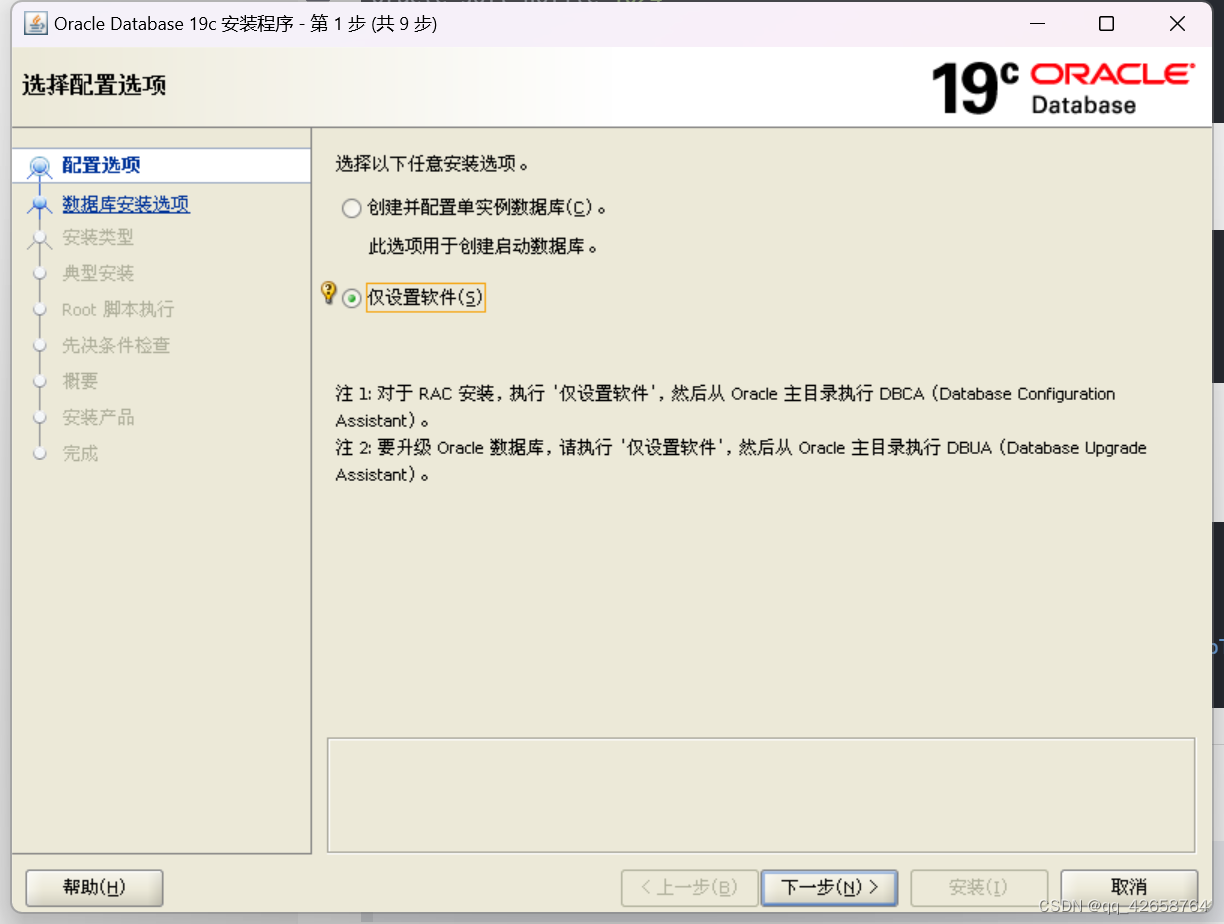Image resolution: width=1224 pixels, height=924 pixels.
Task: Click the '< 上一步(B)' button
Action: pos(688,887)
